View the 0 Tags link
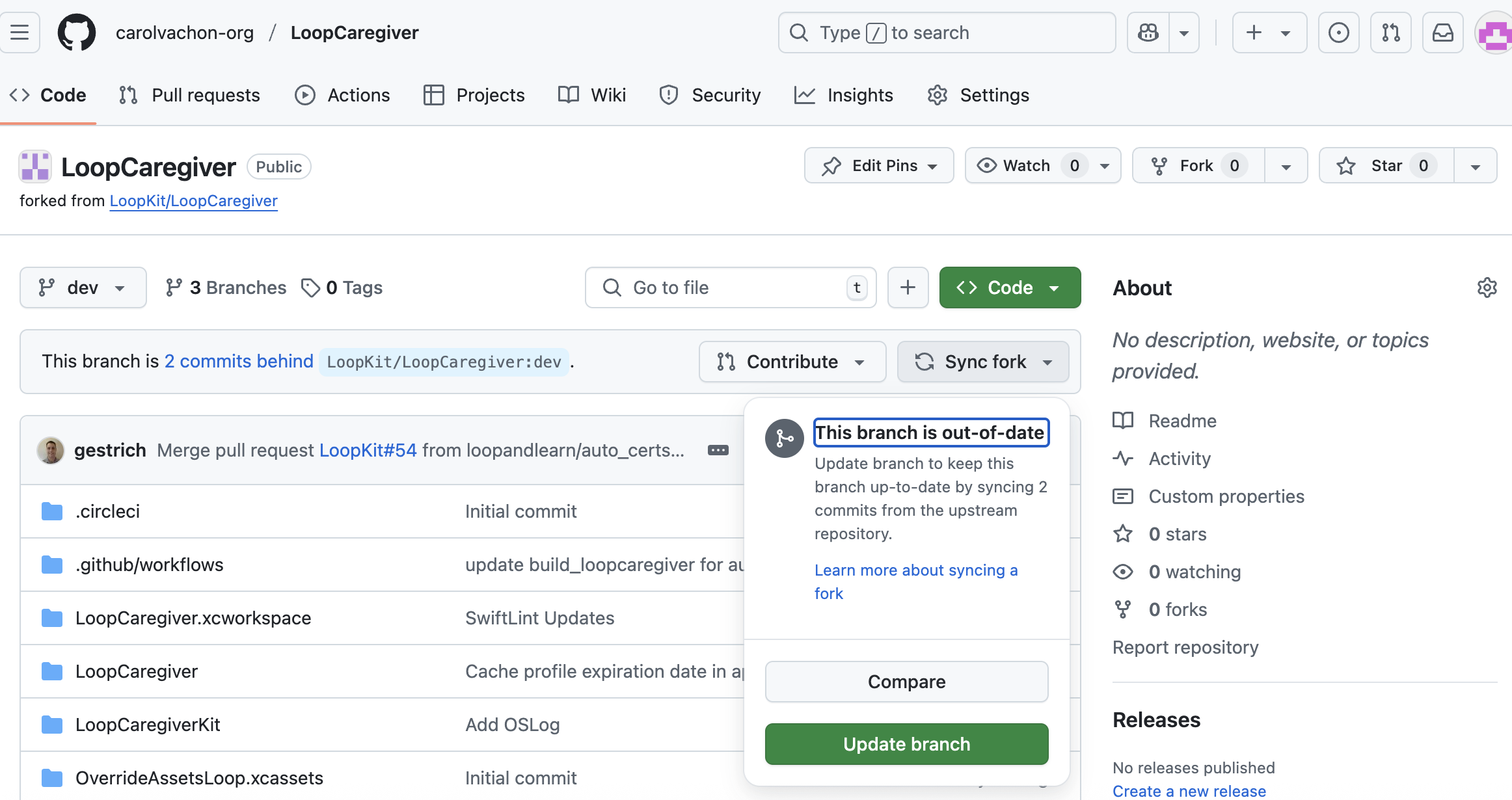This screenshot has height=800, width=1512. point(342,287)
